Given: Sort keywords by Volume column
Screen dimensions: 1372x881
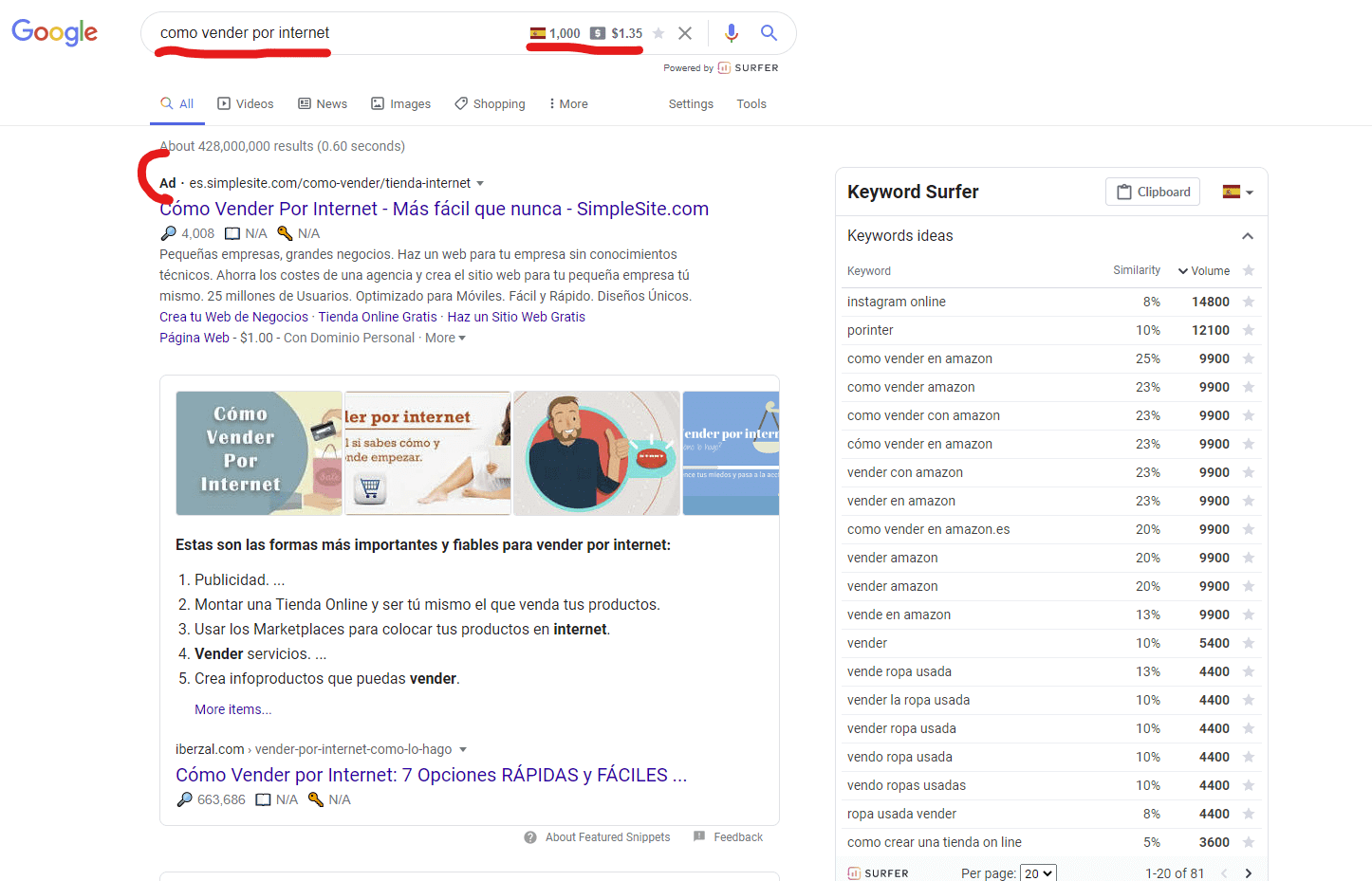Looking at the screenshot, I should pyautogui.click(x=1203, y=271).
